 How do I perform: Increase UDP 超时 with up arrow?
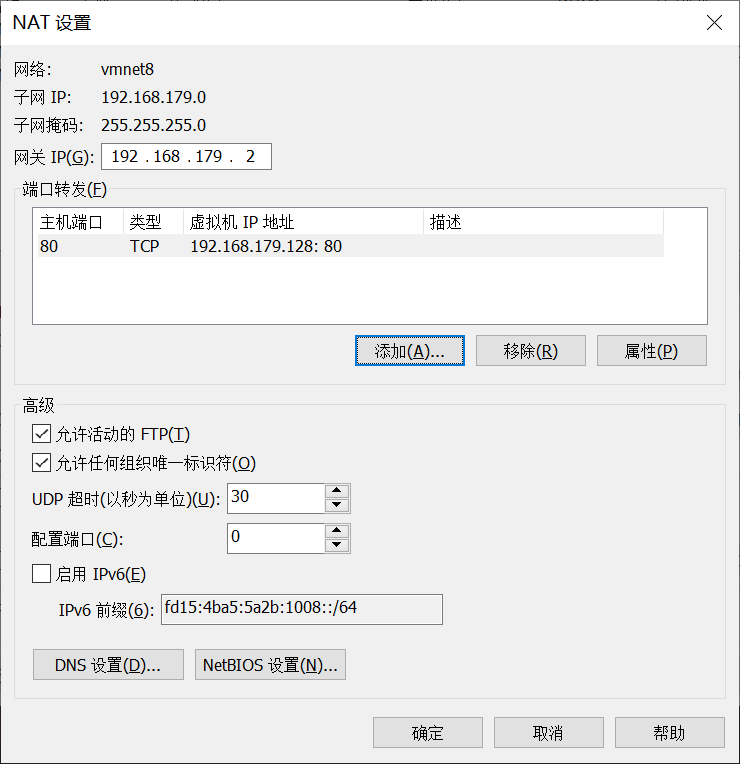point(337,491)
